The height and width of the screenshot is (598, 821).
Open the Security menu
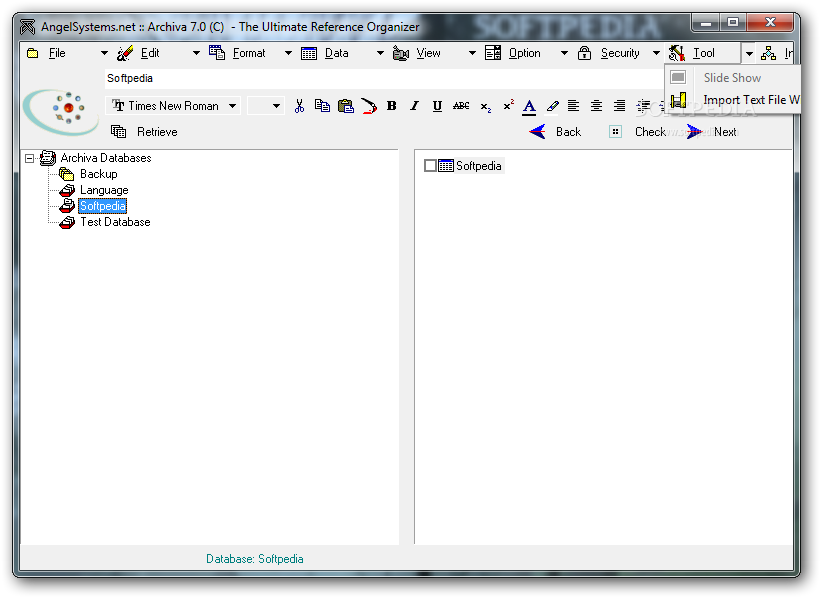pos(620,53)
